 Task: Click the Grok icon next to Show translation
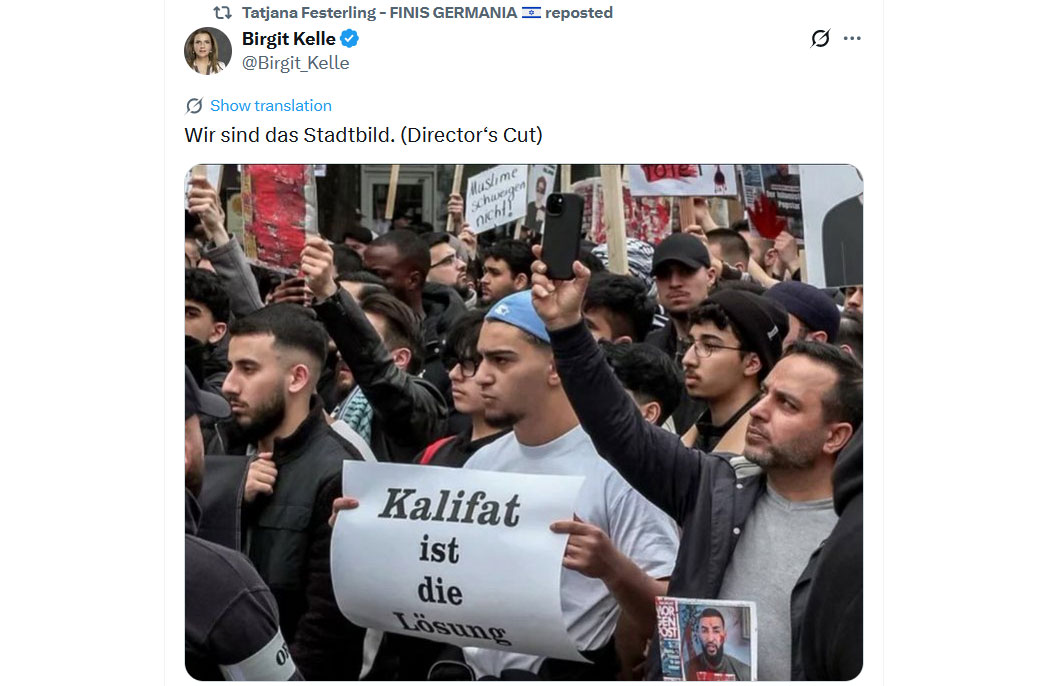pyautogui.click(x=194, y=106)
